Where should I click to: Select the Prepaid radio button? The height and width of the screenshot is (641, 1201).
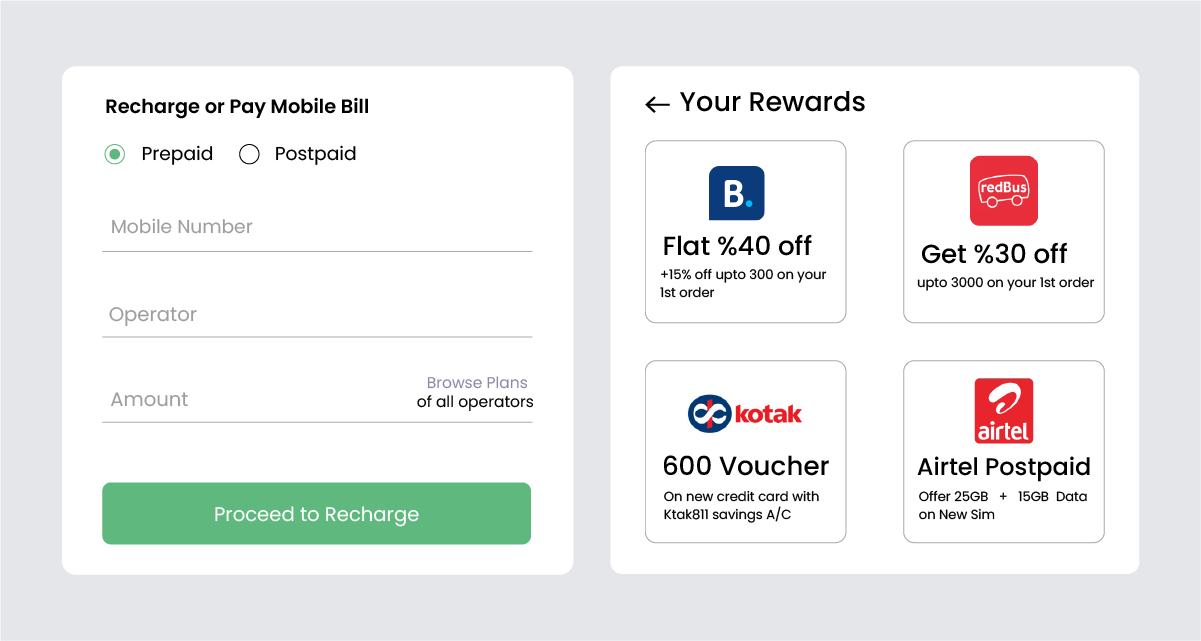click(x=115, y=154)
